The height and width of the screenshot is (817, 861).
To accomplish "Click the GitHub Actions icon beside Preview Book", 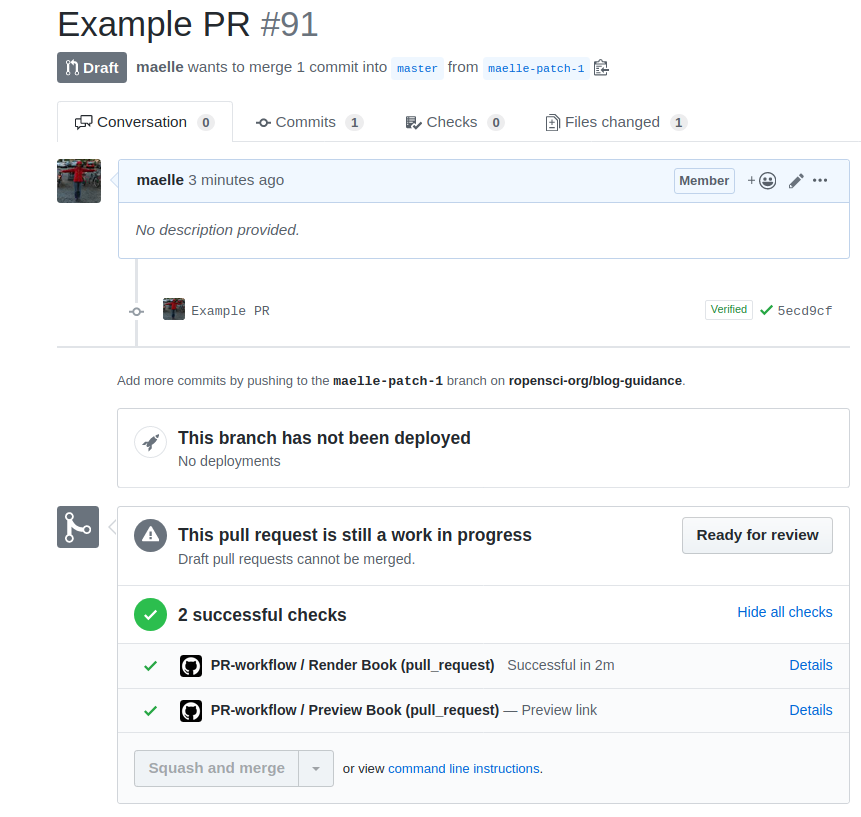I will pyautogui.click(x=190, y=710).
